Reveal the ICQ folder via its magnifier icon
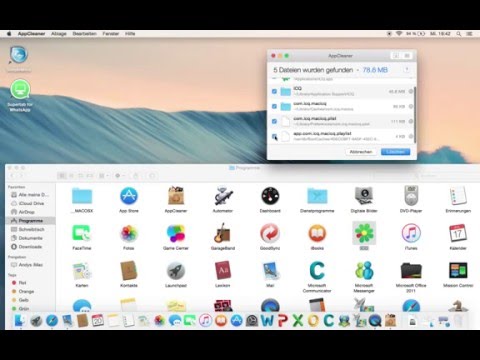The image size is (480, 360). tap(411, 91)
